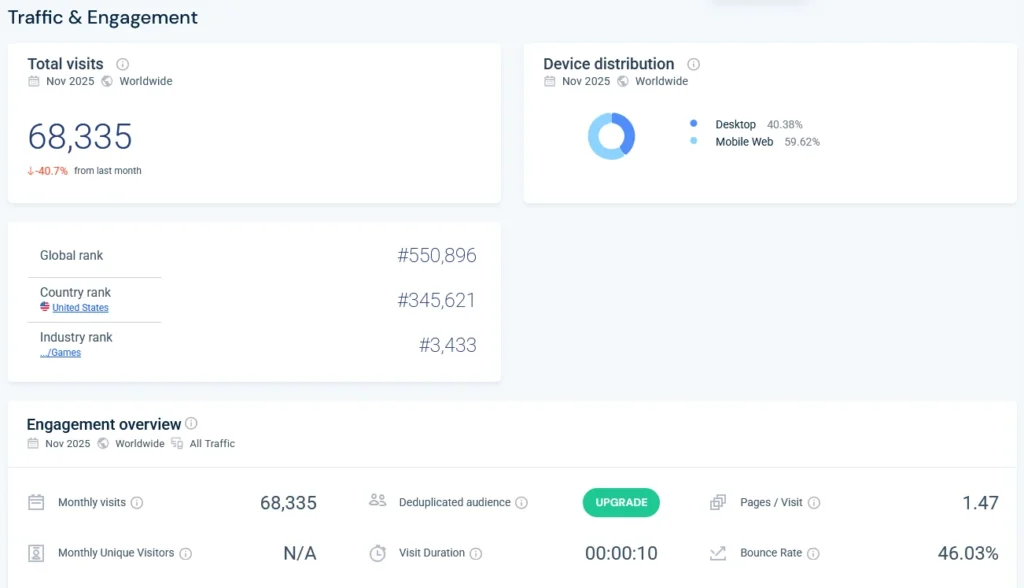Click info icon next to Monthly visits
The width and height of the screenshot is (1024, 588).
137,503
